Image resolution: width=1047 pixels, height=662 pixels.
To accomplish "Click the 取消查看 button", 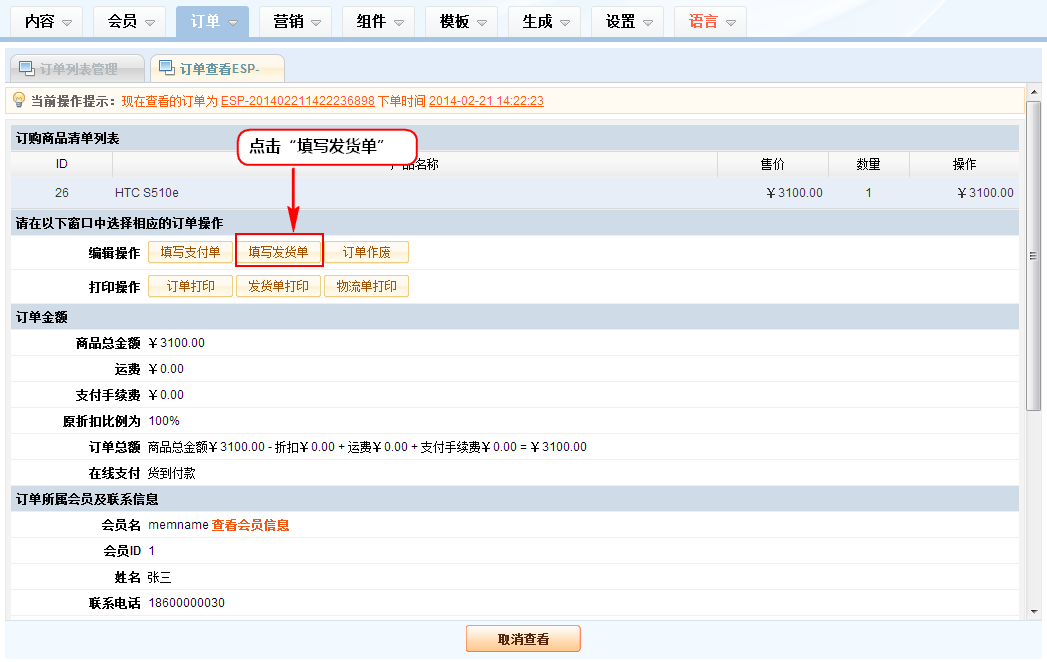I will click(x=523, y=639).
